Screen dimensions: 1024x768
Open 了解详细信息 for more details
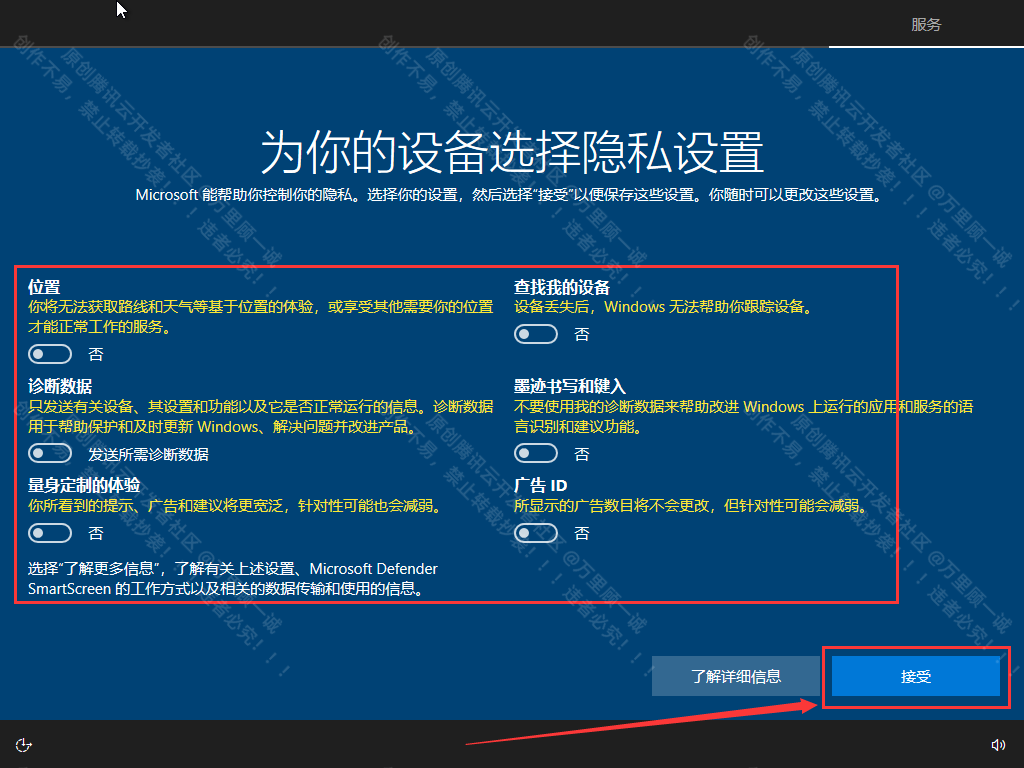[x=736, y=676]
